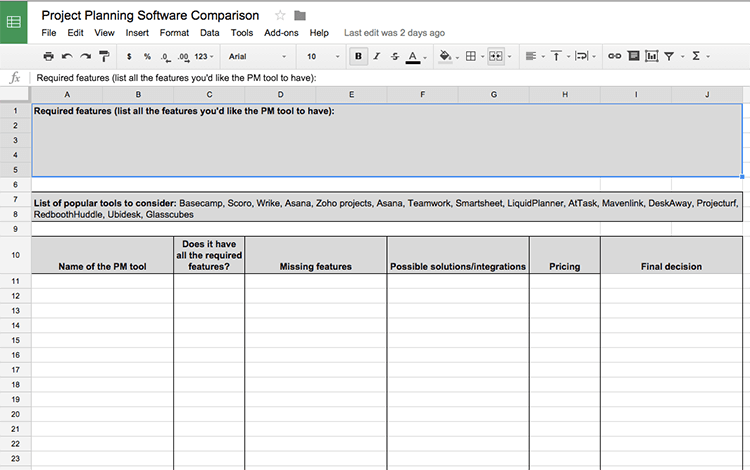Open the Insert menu
750x470 pixels.
[x=137, y=33]
